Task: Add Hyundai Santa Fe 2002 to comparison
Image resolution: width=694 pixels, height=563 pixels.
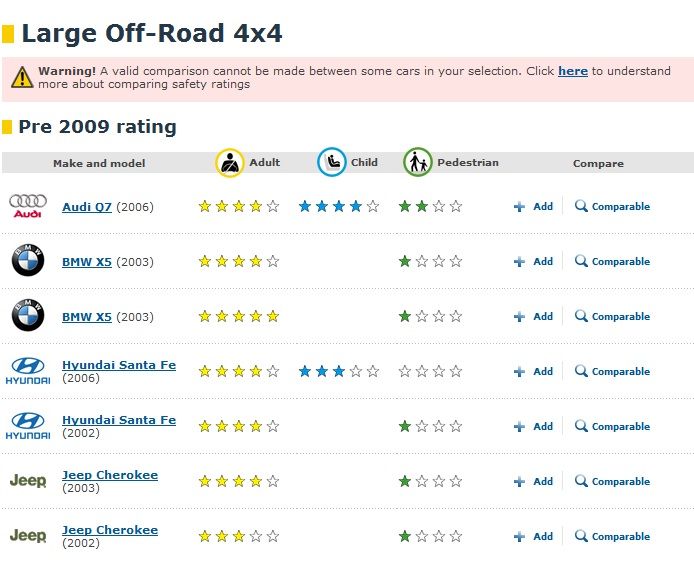Action: click(533, 426)
